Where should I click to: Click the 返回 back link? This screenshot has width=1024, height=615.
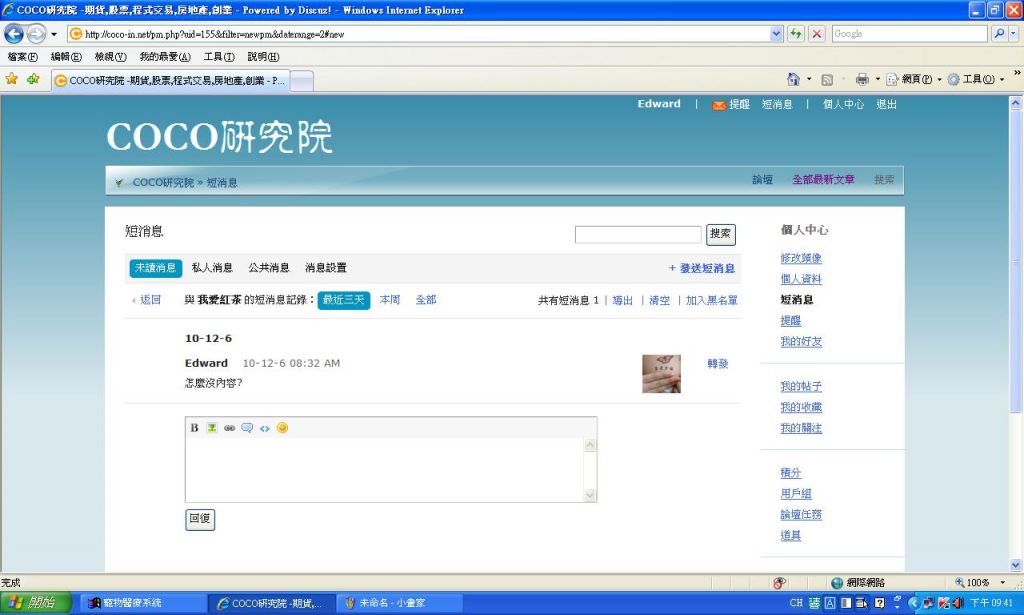pos(150,300)
